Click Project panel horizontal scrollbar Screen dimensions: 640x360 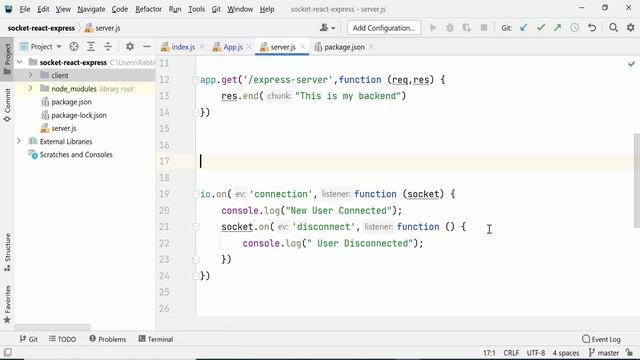point(53,327)
